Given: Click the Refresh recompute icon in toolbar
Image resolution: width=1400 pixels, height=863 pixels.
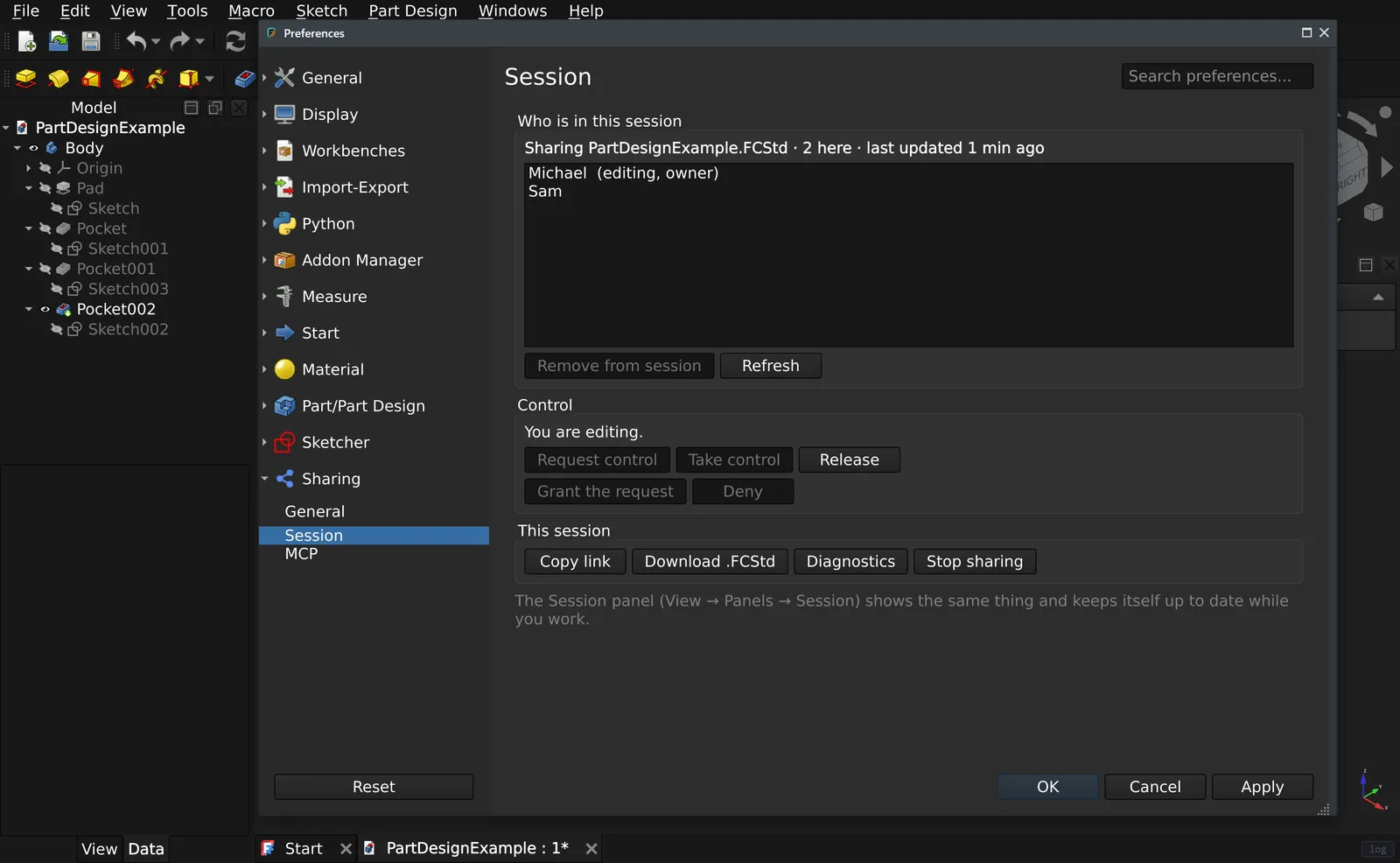Looking at the screenshot, I should tap(235, 41).
